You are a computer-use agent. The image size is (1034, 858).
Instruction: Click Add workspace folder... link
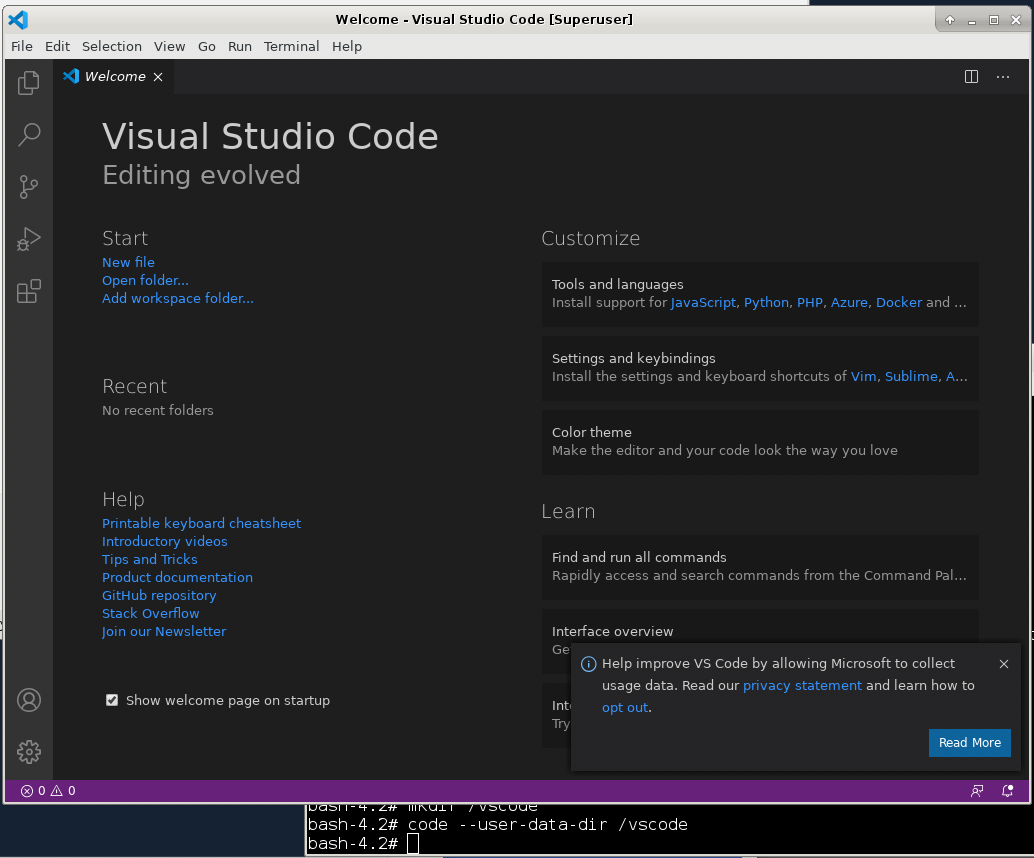tap(177, 298)
